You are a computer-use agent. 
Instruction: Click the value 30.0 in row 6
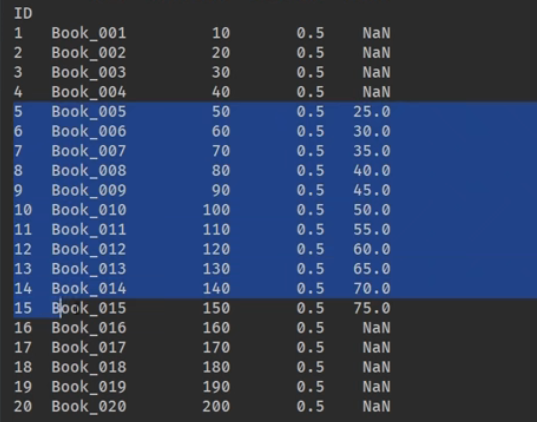tap(372, 131)
